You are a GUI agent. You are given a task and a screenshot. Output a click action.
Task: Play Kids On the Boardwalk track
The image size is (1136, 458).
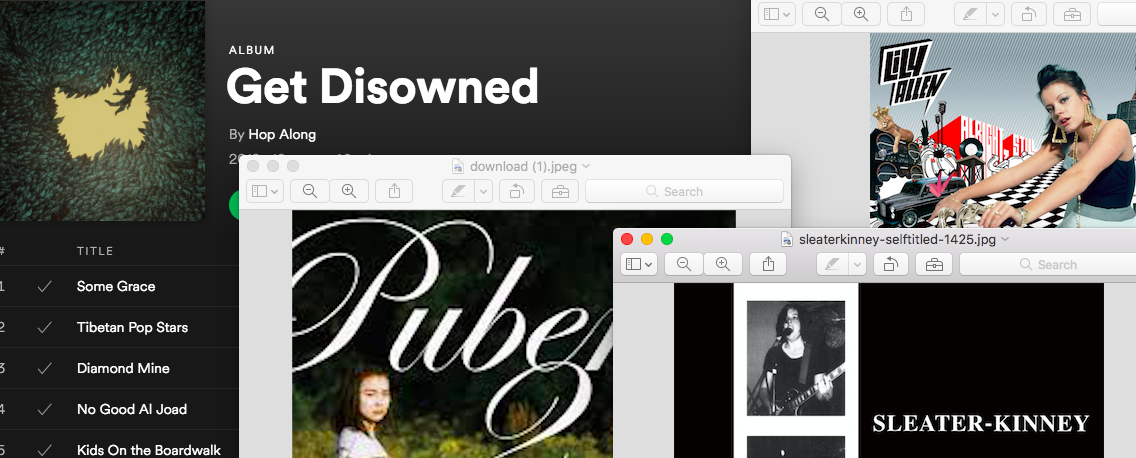pyautogui.click(x=149, y=450)
